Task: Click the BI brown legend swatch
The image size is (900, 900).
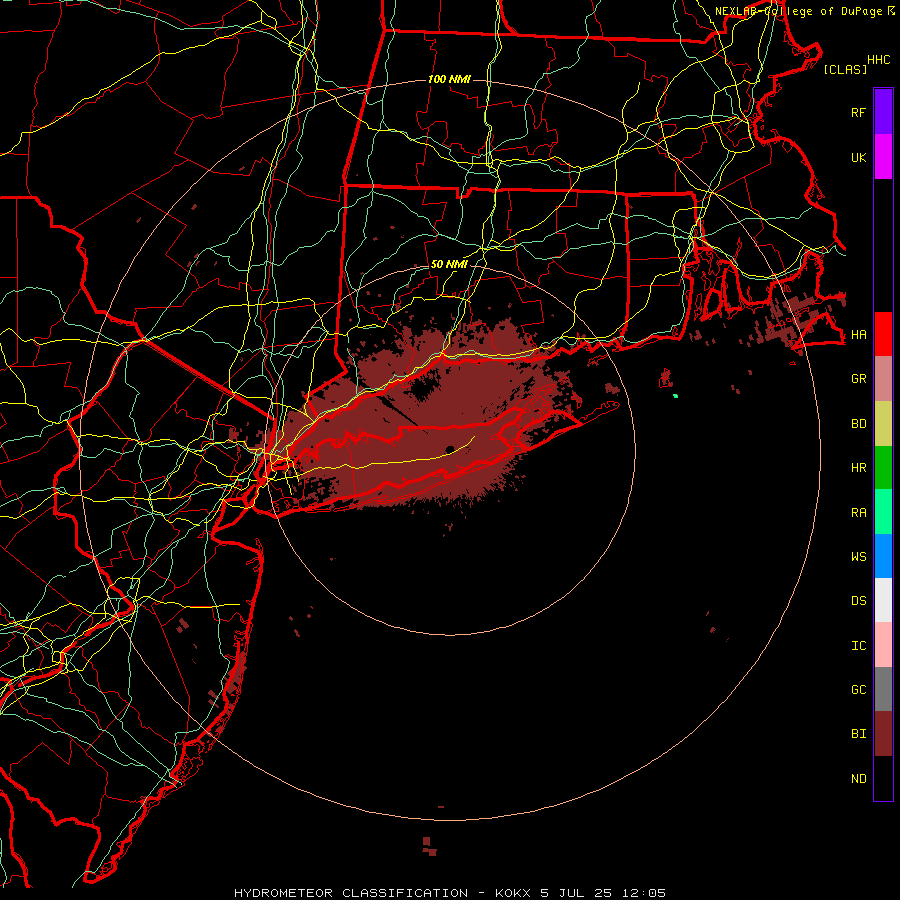Action: click(x=883, y=734)
